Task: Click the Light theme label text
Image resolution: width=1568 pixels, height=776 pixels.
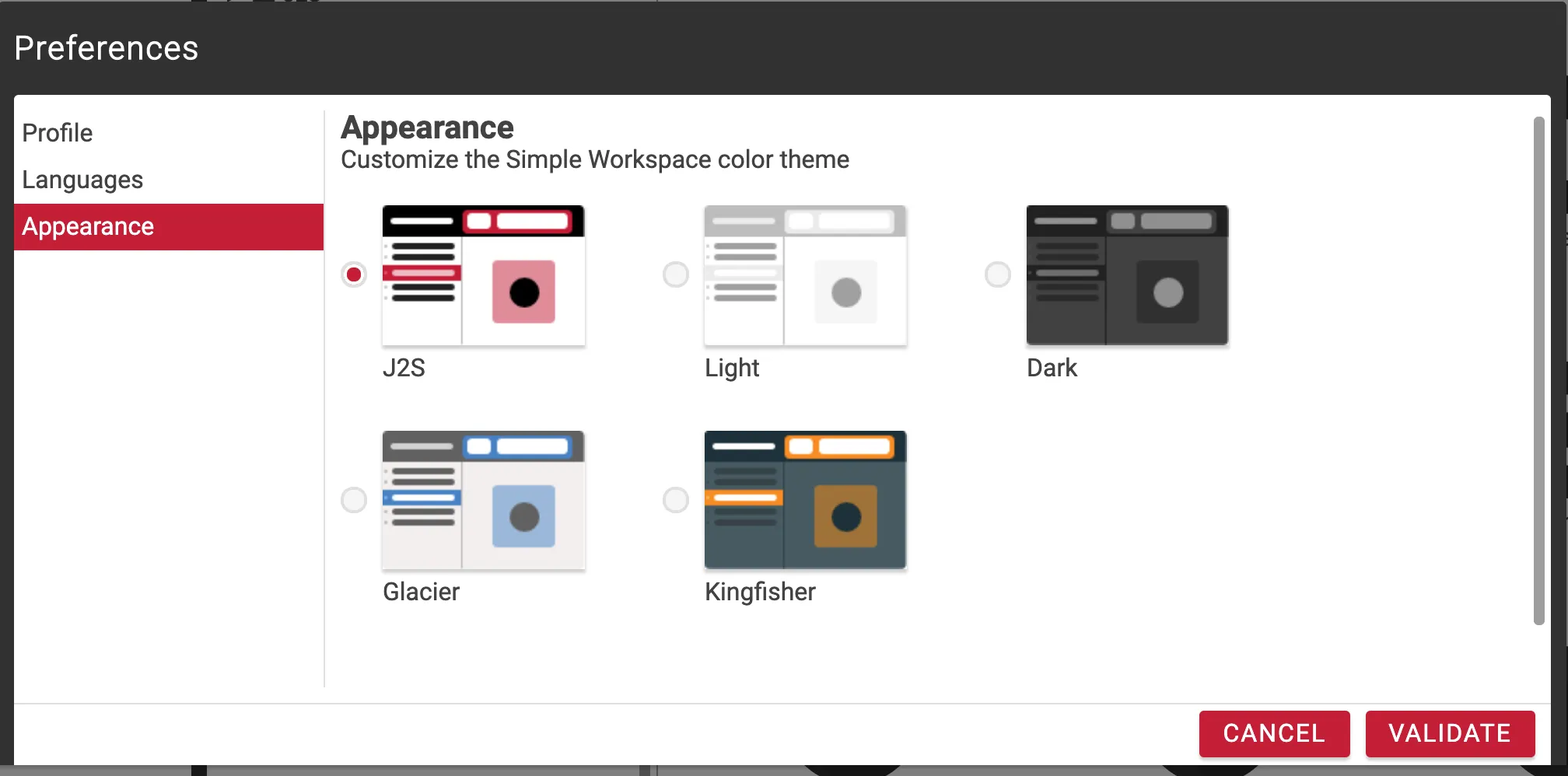Action: click(731, 368)
